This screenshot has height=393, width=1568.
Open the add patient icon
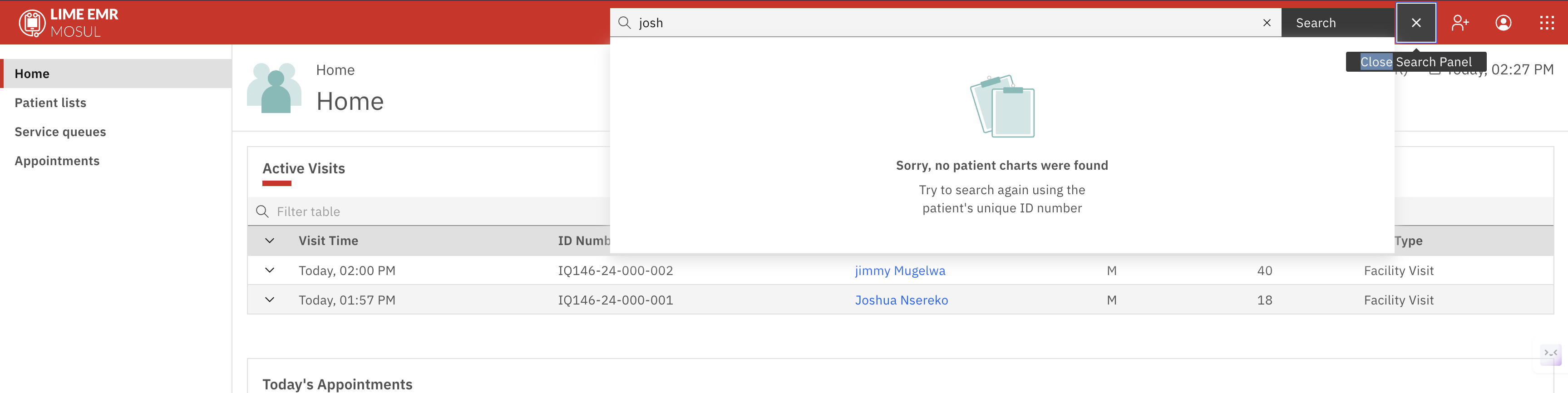(x=1460, y=23)
